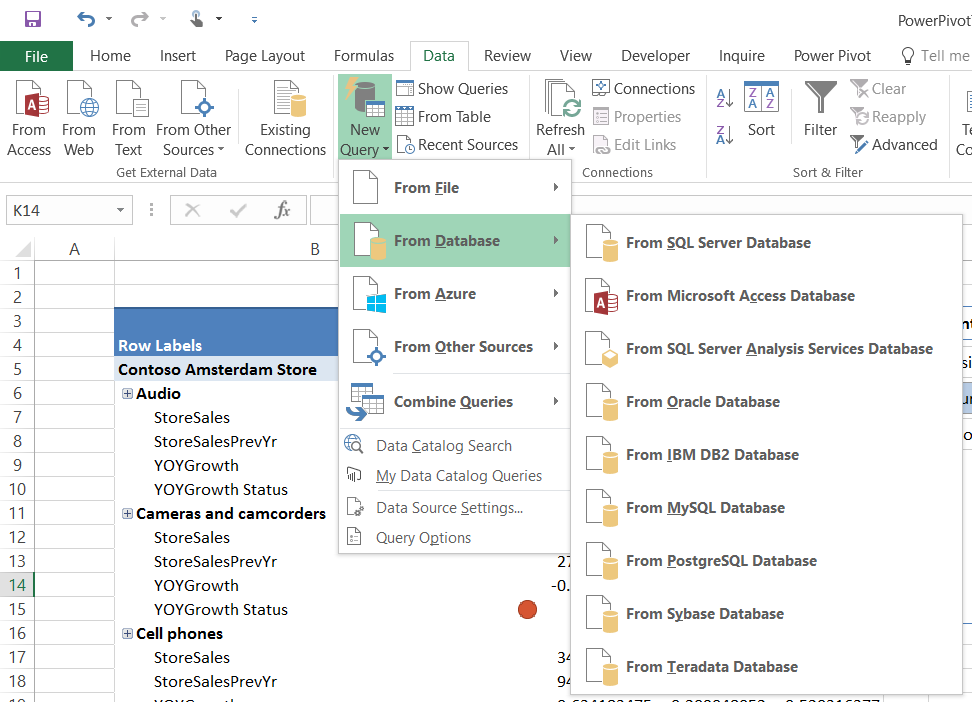
Task: Show the Queries pane
Action: [x=457, y=88]
